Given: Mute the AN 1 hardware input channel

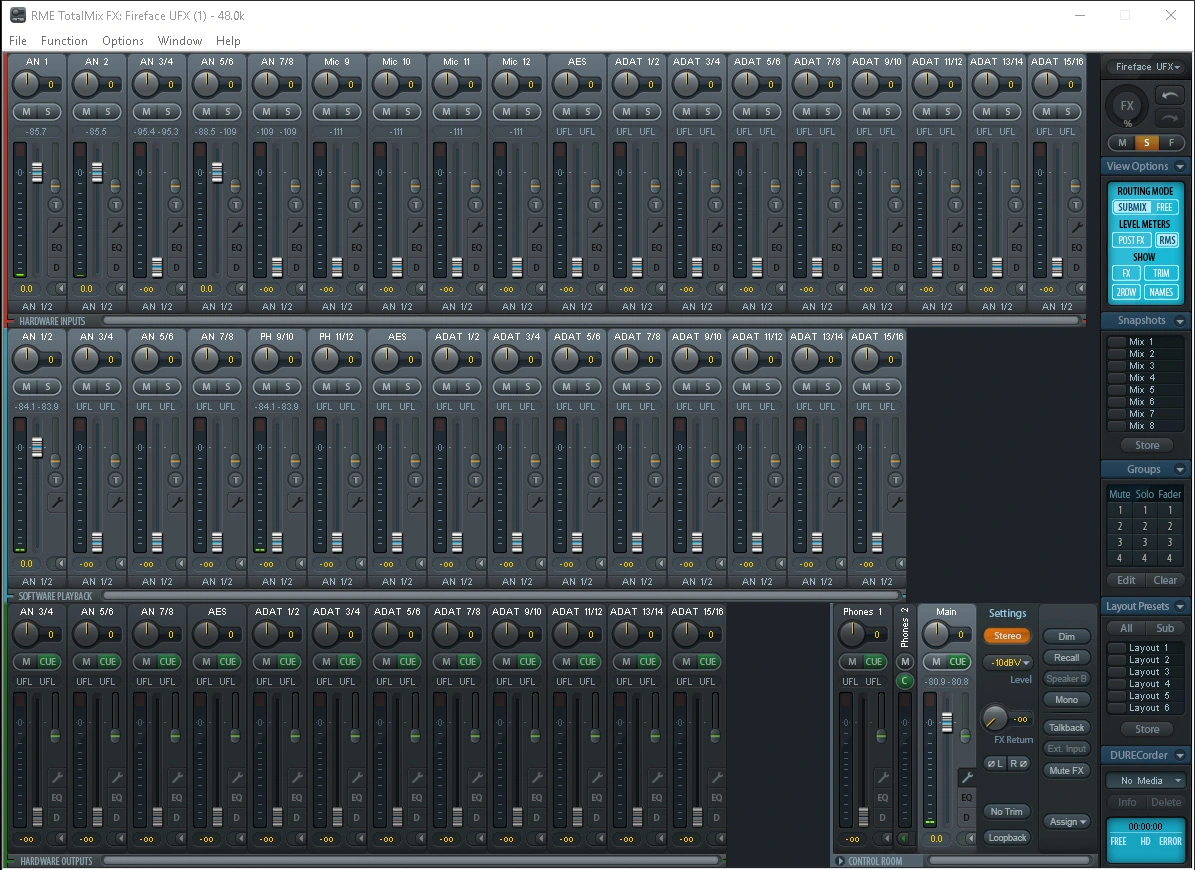Looking at the screenshot, I should coord(26,111).
